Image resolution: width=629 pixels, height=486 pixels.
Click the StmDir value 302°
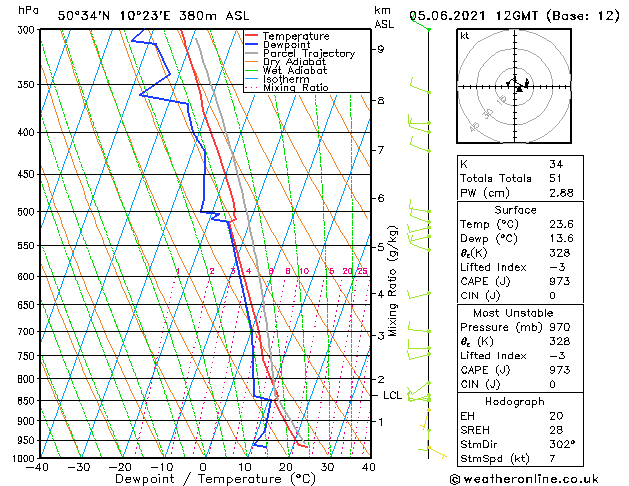[562, 444]
